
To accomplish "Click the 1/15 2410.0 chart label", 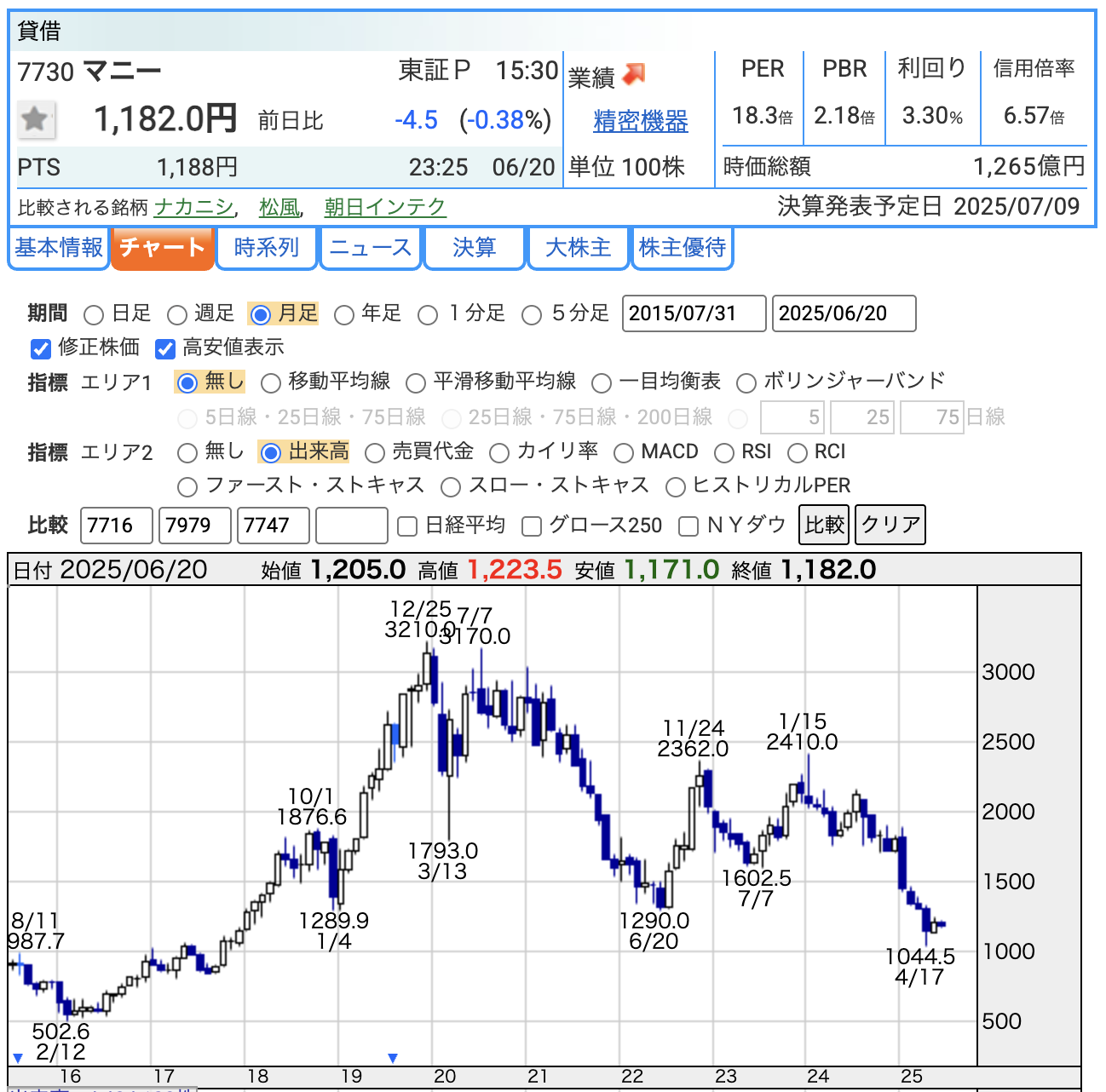I will pos(802,732).
